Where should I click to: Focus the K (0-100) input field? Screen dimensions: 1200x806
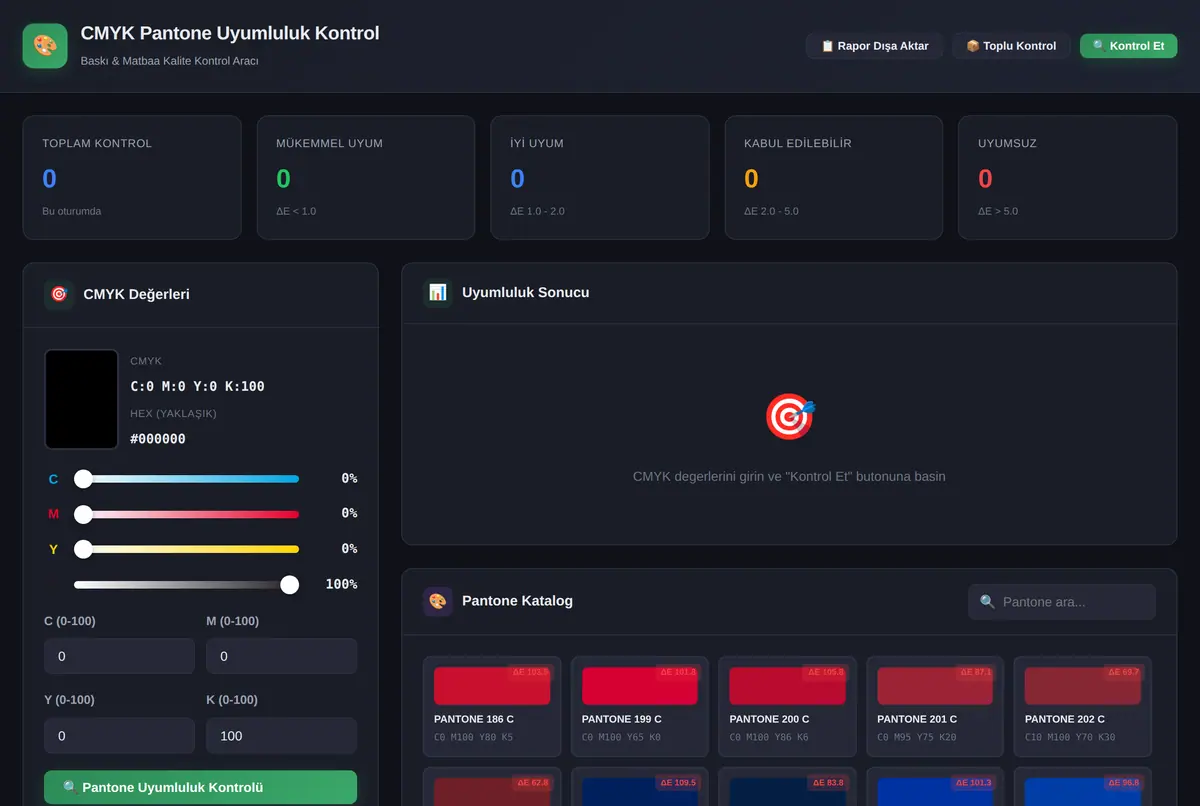click(281, 735)
